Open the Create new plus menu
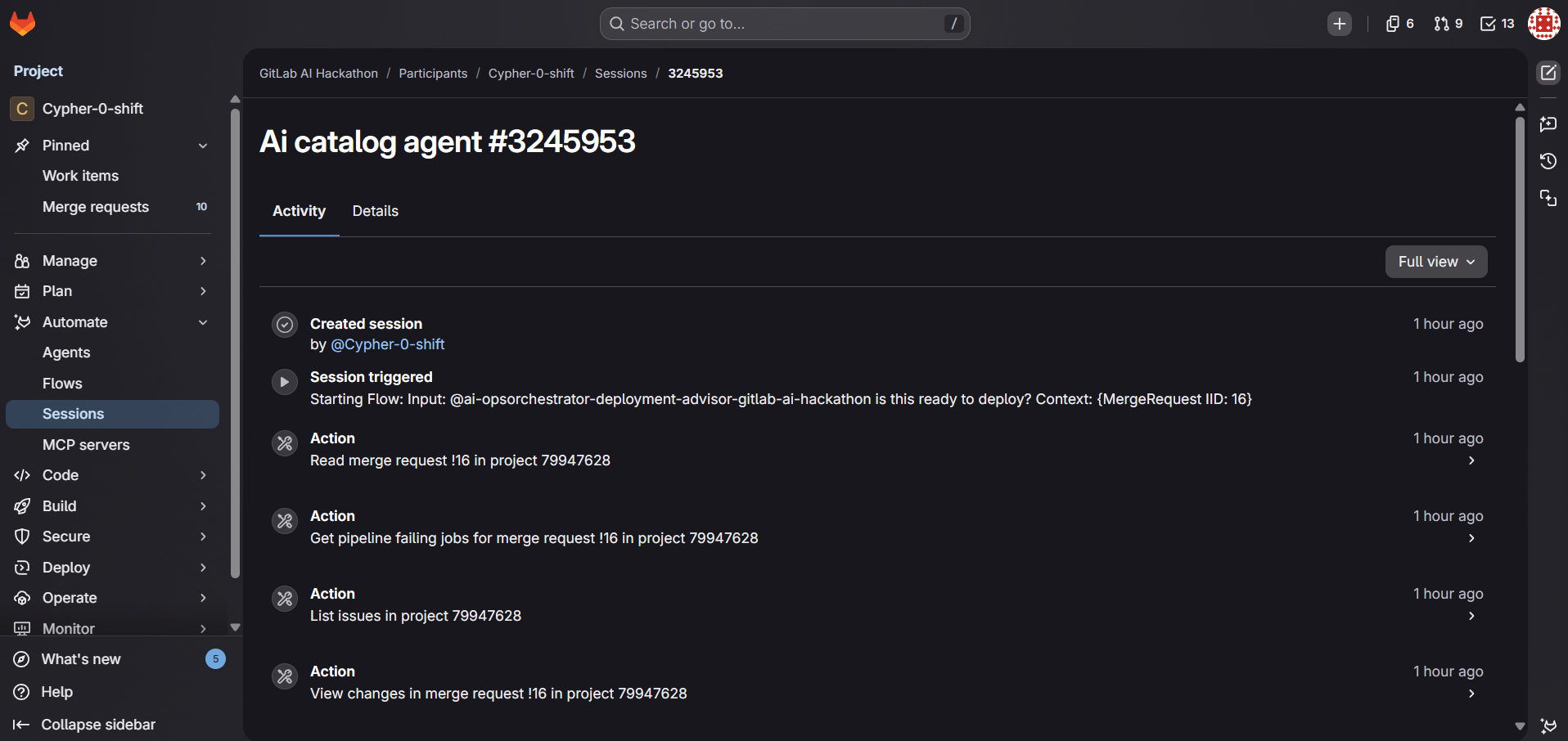The width and height of the screenshot is (1568, 741). (1340, 24)
